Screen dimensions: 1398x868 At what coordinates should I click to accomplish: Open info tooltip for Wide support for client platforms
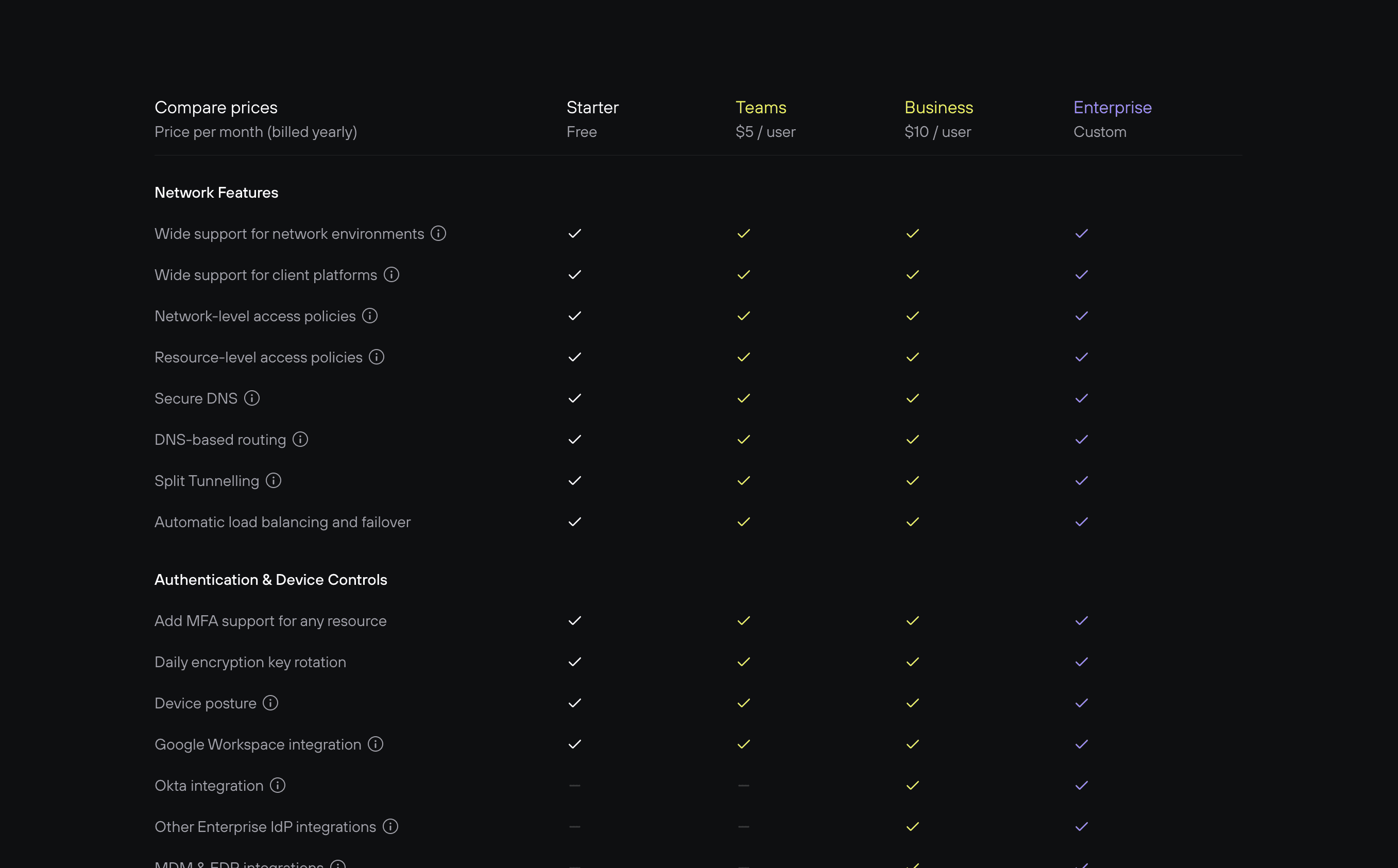(x=391, y=274)
